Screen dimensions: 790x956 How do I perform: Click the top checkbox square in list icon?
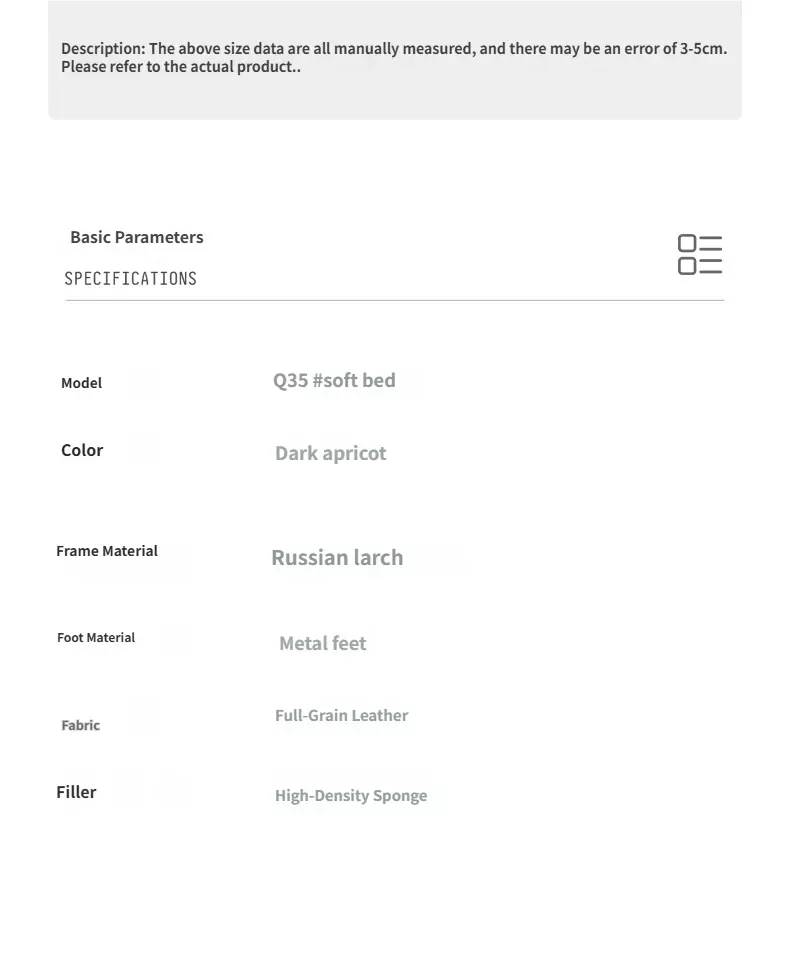coord(687,243)
